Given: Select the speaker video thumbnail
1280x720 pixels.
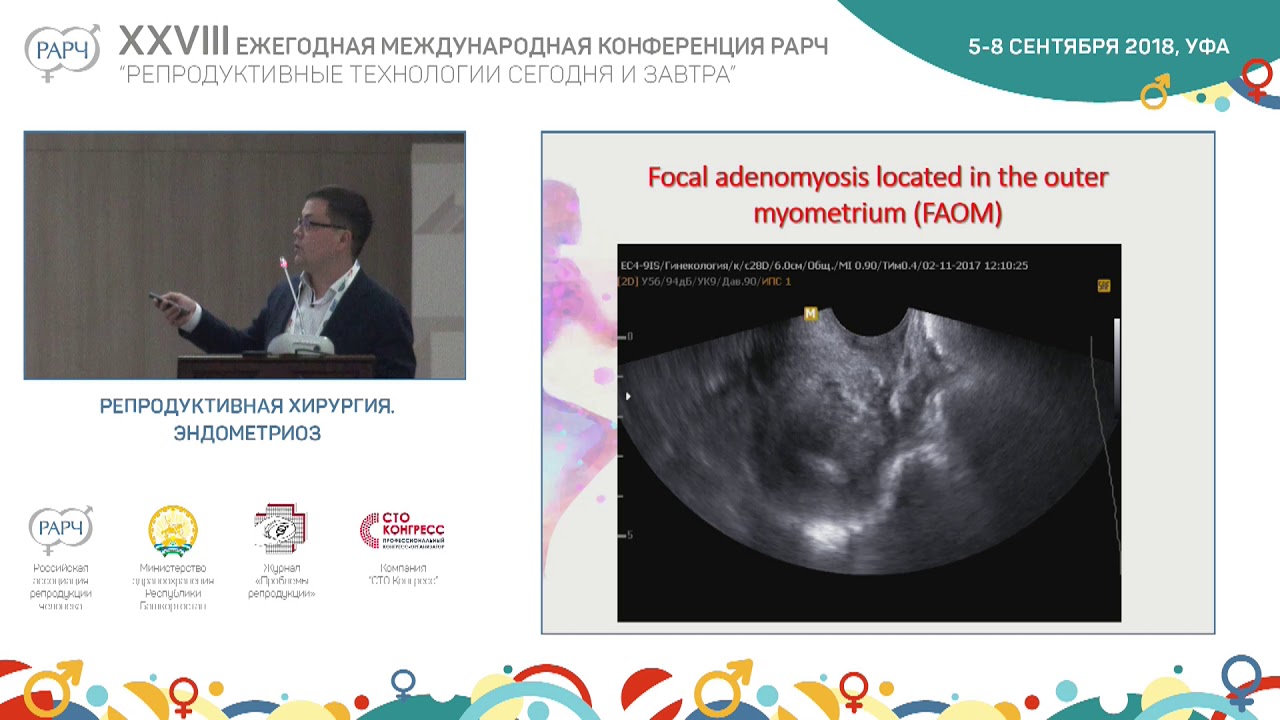Looking at the screenshot, I should (245, 256).
